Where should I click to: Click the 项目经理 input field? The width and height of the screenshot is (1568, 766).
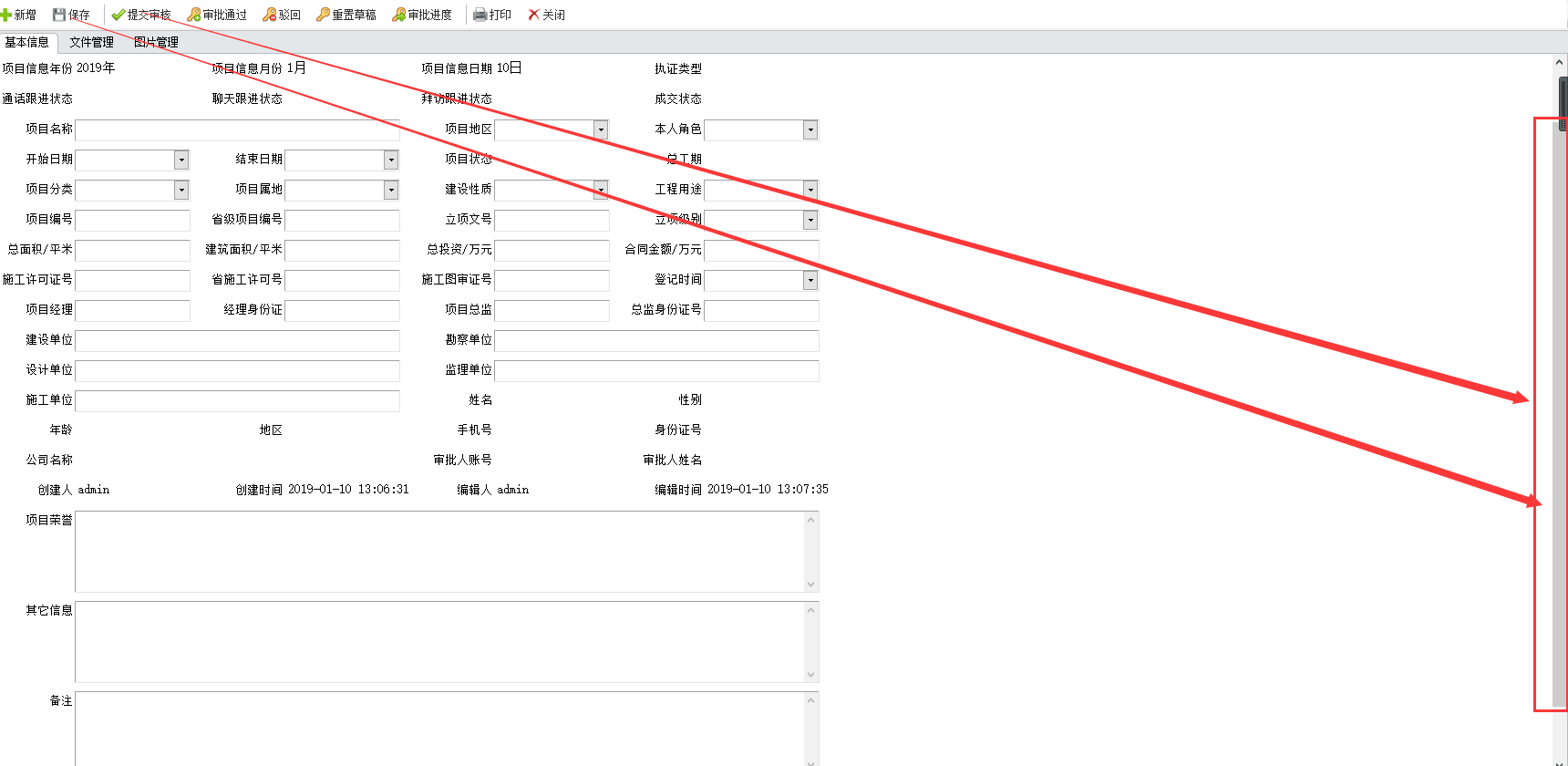[132, 310]
